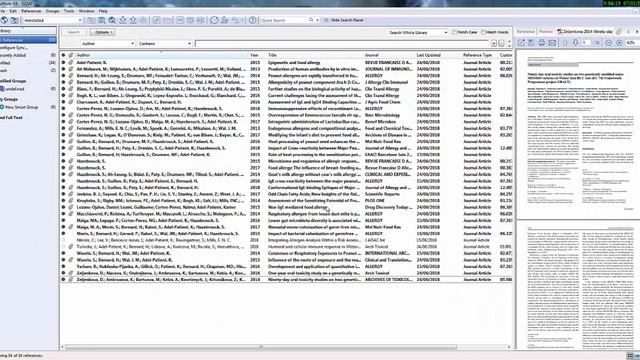The height and width of the screenshot is (360, 640).
Task: Open EndNote Help question-mark icon
Action: (253, 20)
